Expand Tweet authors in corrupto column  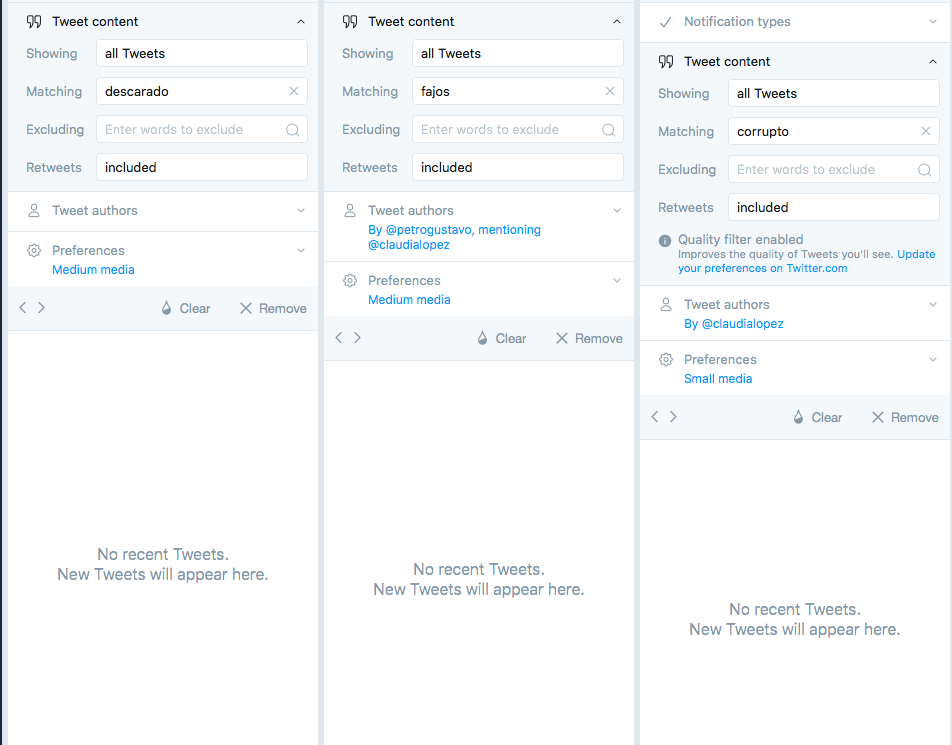(x=933, y=305)
